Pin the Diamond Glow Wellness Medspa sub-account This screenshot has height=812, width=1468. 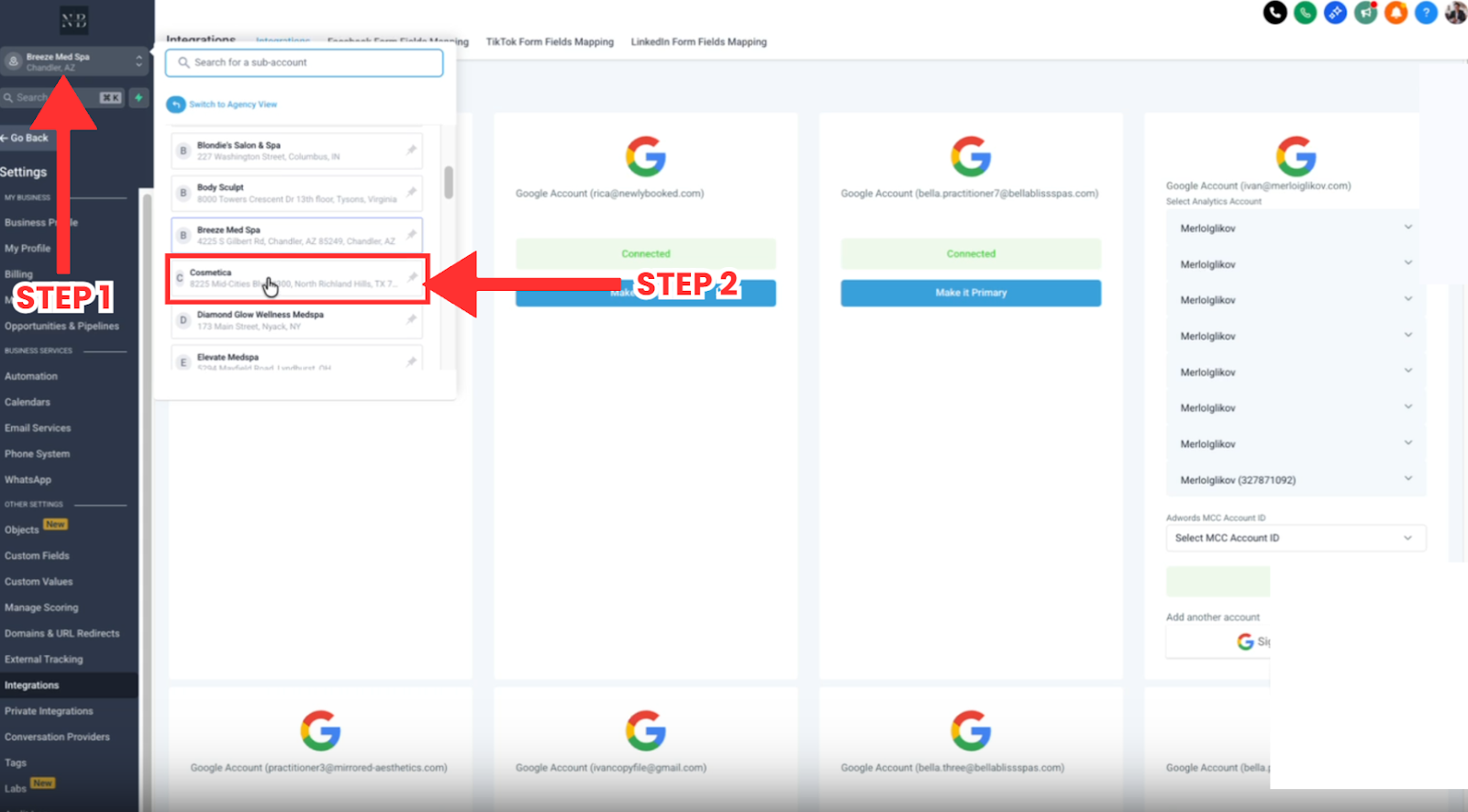(411, 320)
